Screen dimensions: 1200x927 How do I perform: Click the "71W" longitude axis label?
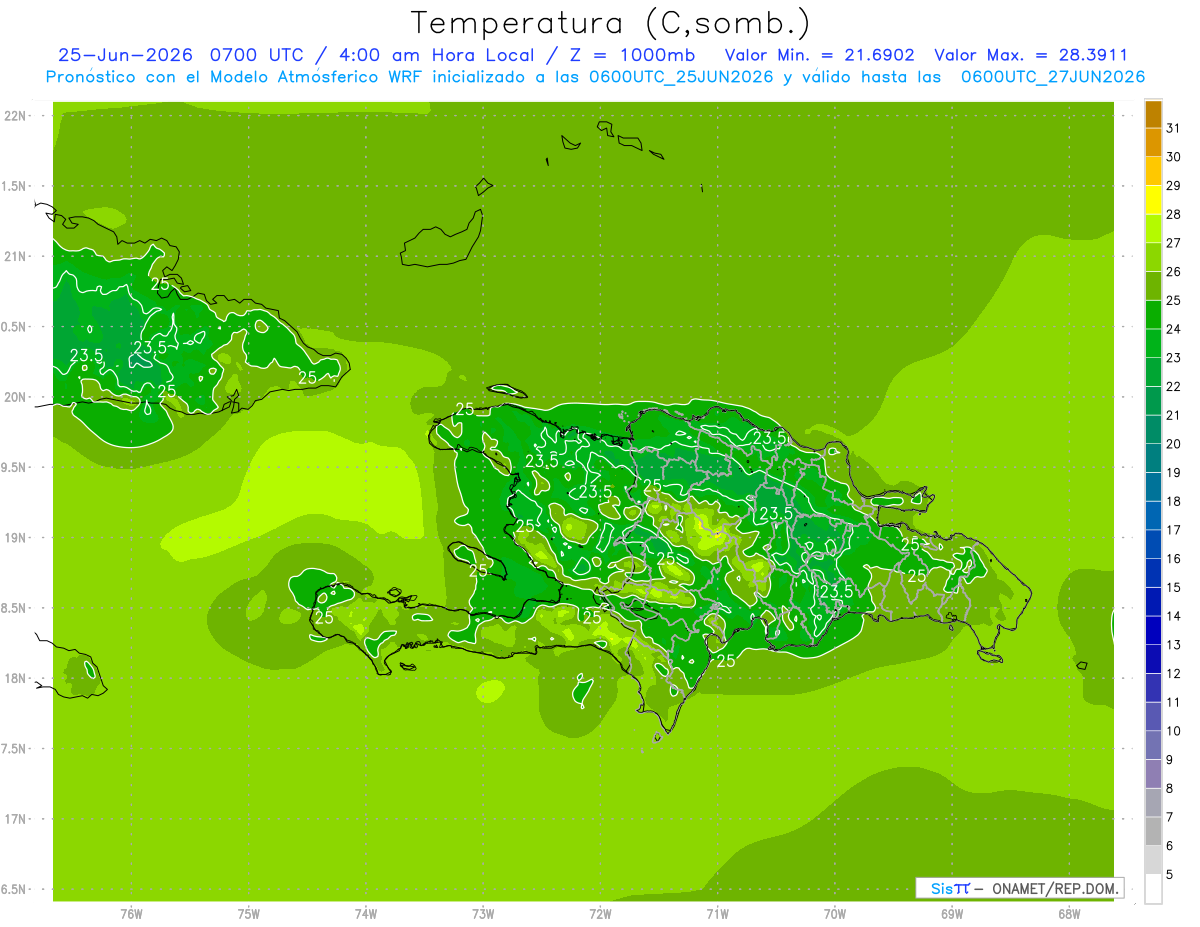[x=717, y=914]
